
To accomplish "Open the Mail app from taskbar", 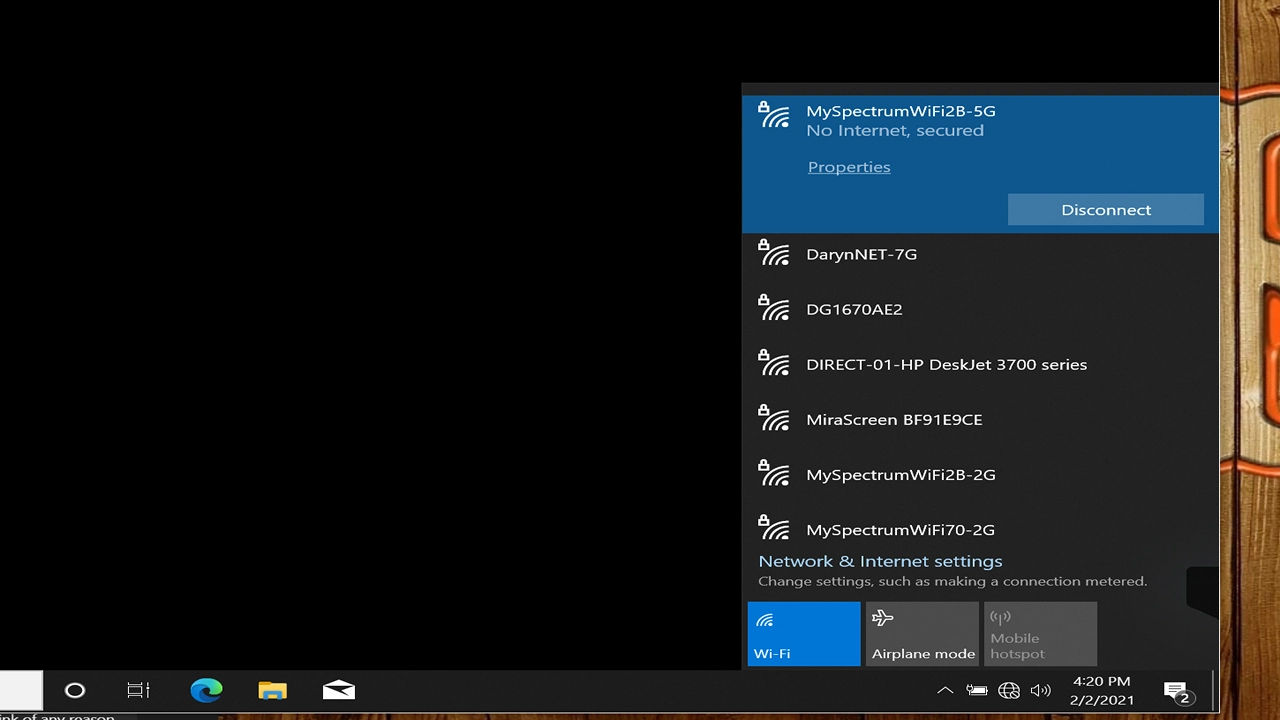I will tap(339, 690).
